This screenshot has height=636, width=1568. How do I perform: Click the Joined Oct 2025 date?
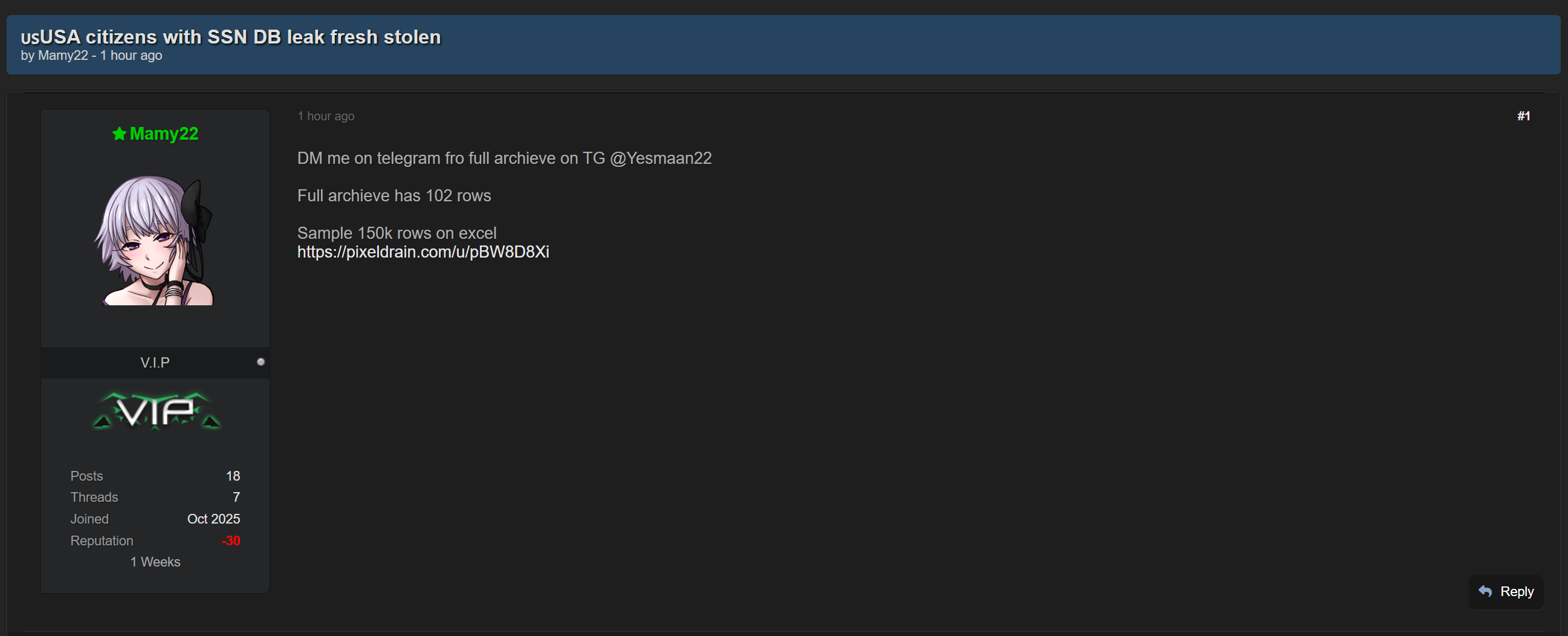tap(213, 519)
